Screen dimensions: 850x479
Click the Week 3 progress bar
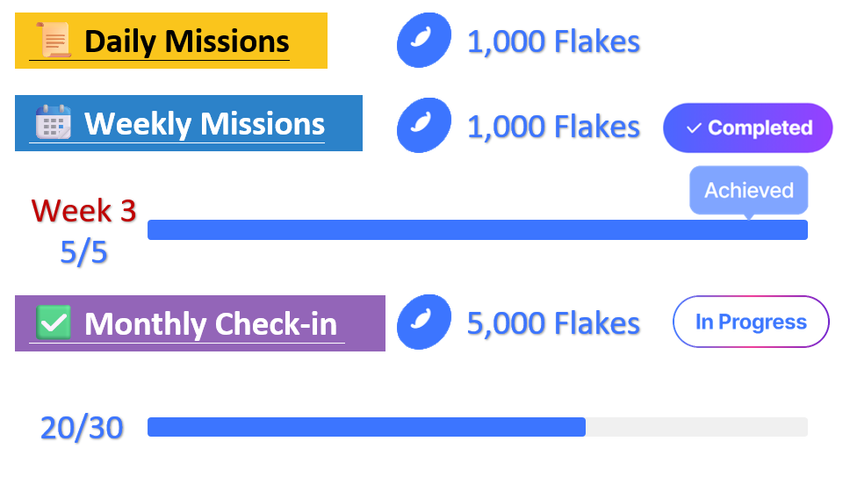[x=477, y=230]
